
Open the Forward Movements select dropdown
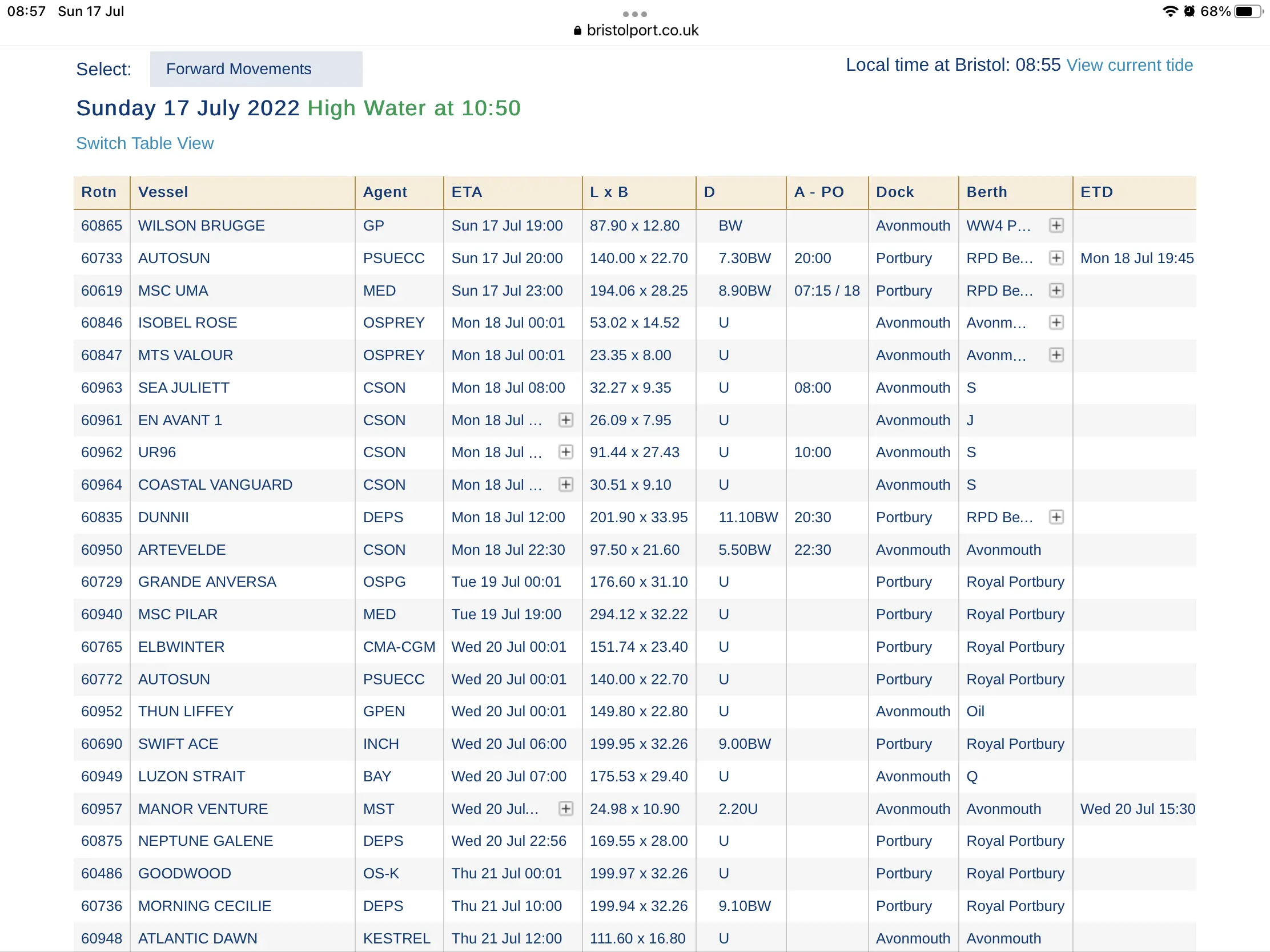pos(256,69)
